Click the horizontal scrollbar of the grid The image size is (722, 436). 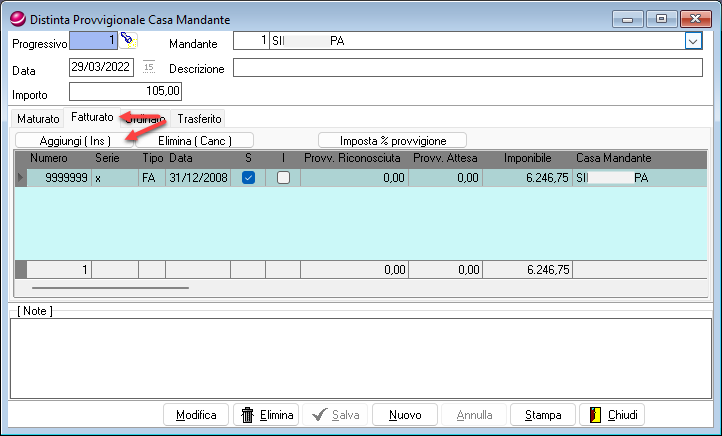(111, 288)
